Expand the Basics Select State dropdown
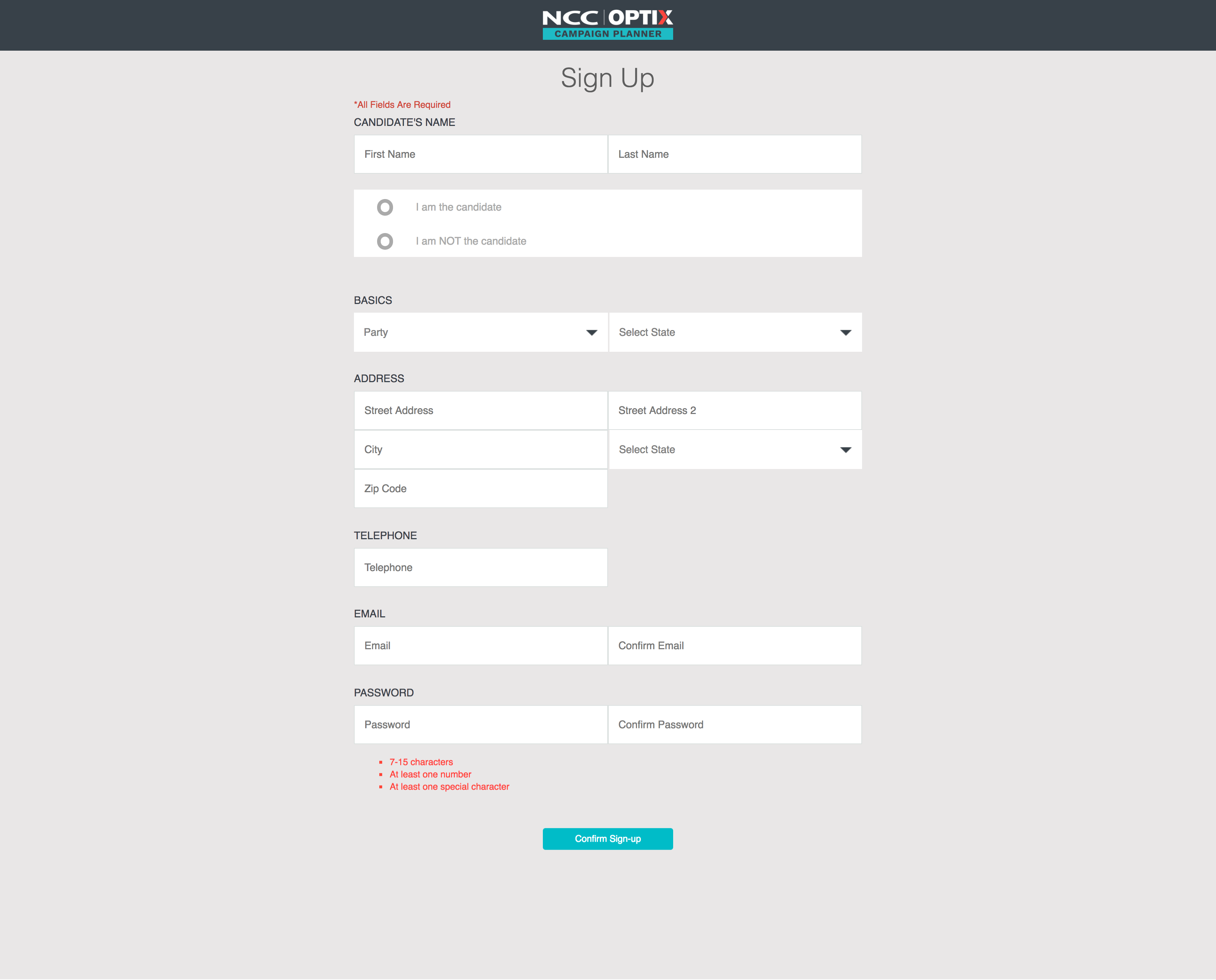The image size is (1216, 980). pos(734,333)
